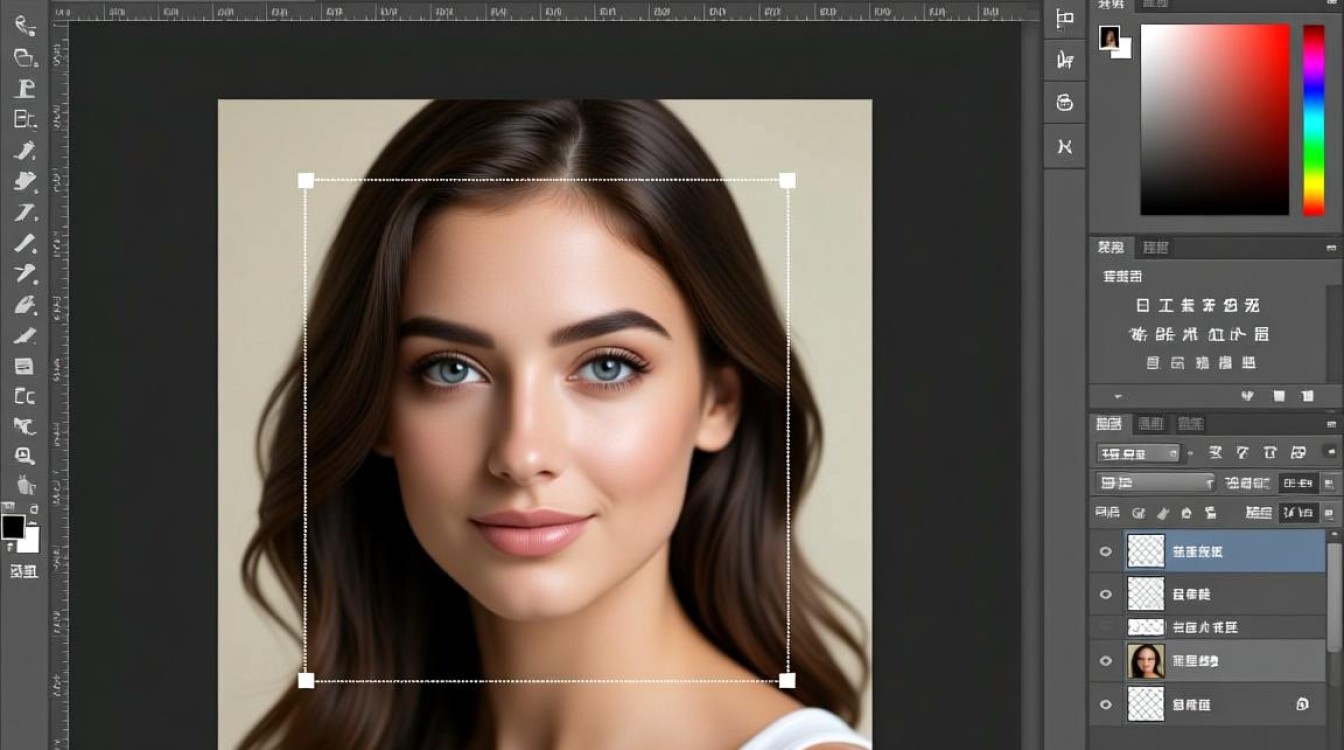Click the bottom-left handle of selection box

click(x=306, y=680)
